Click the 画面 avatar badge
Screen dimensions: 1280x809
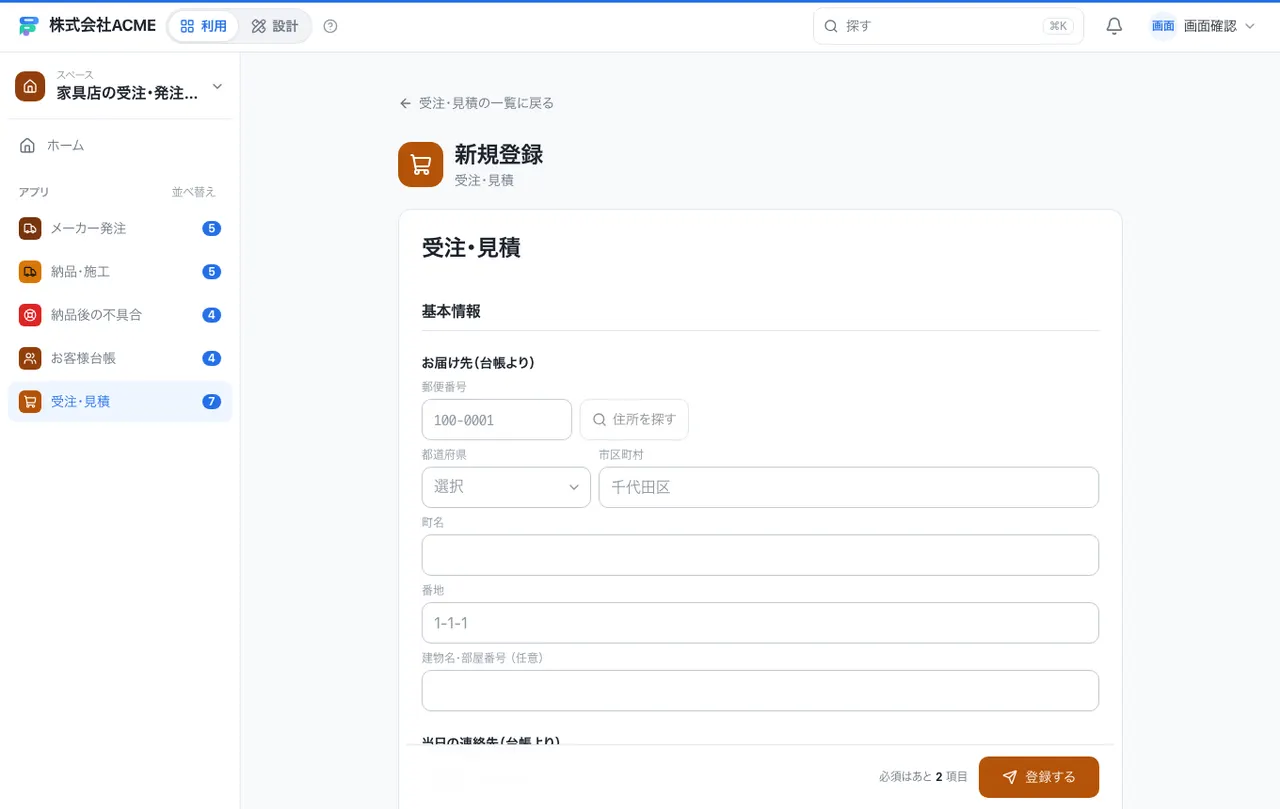pos(1163,26)
